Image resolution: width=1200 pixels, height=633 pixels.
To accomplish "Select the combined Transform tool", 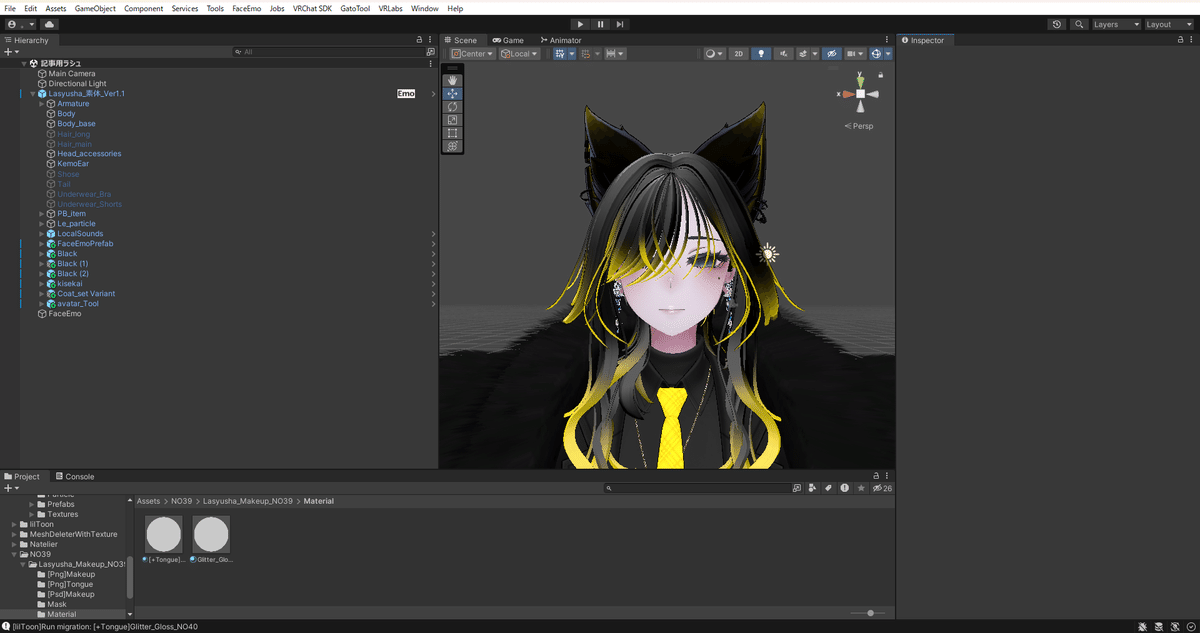I will pyautogui.click(x=453, y=145).
